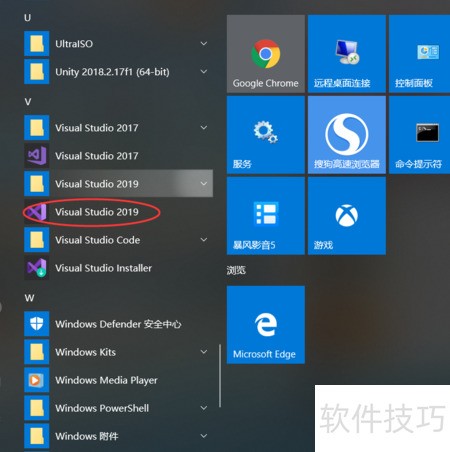The image size is (450, 452).
Task: Click the W letter section header
Action: [29, 298]
